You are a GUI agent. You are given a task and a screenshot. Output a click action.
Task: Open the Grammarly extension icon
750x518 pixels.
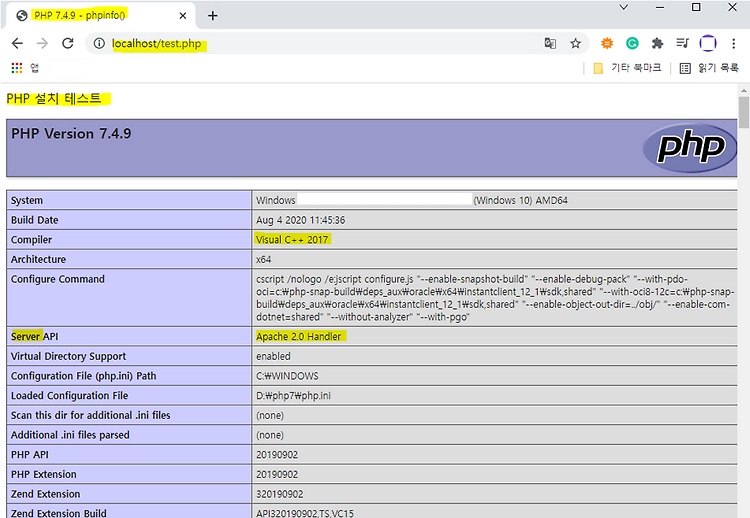pyautogui.click(x=632, y=44)
